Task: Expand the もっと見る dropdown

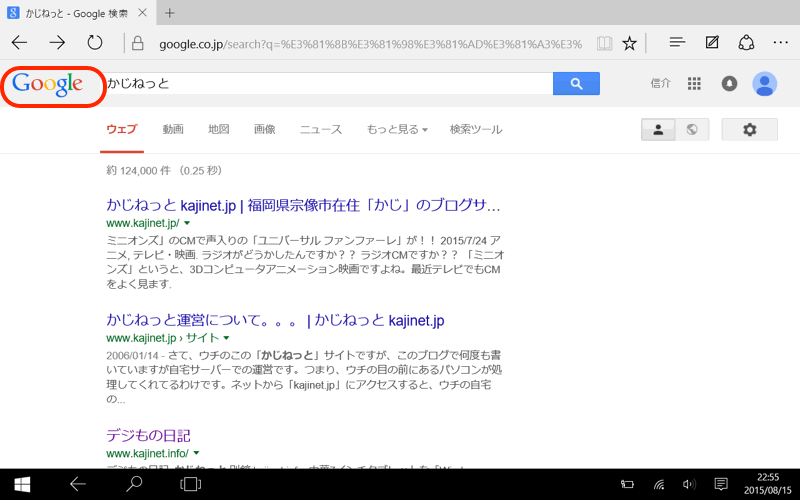Action: pyautogui.click(x=397, y=130)
